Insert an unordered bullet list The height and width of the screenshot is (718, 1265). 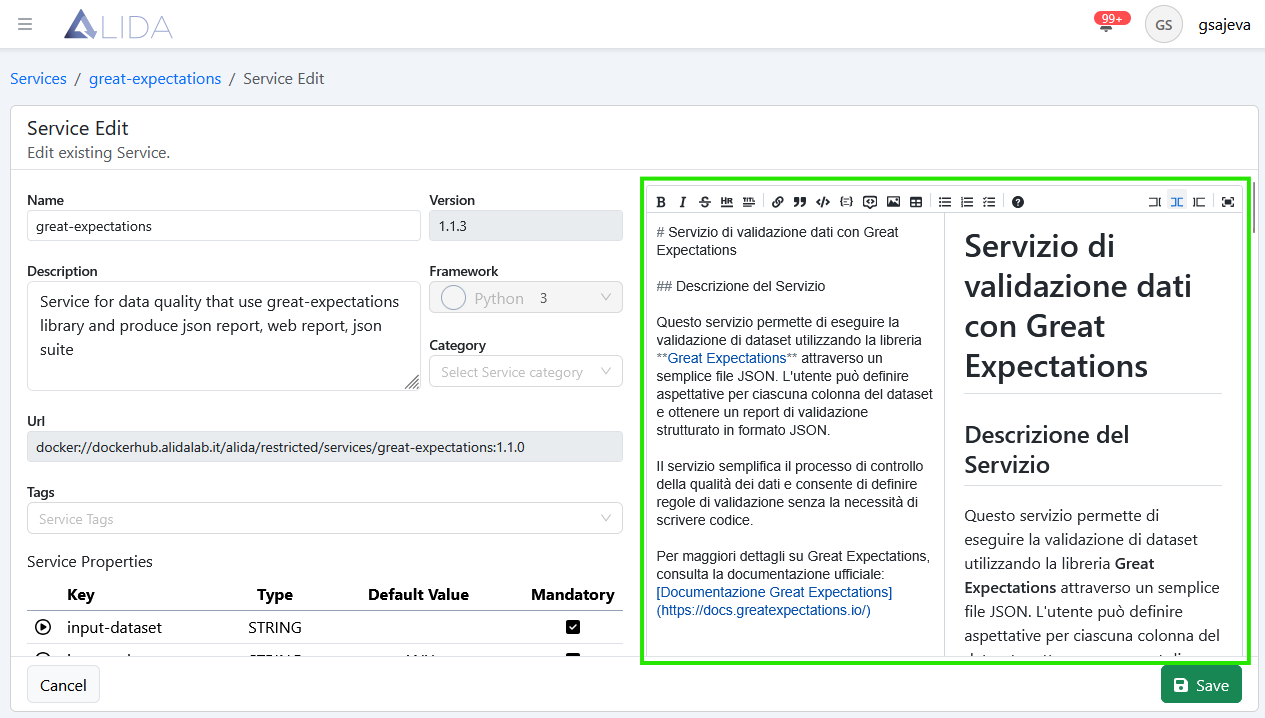(x=945, y=202)
